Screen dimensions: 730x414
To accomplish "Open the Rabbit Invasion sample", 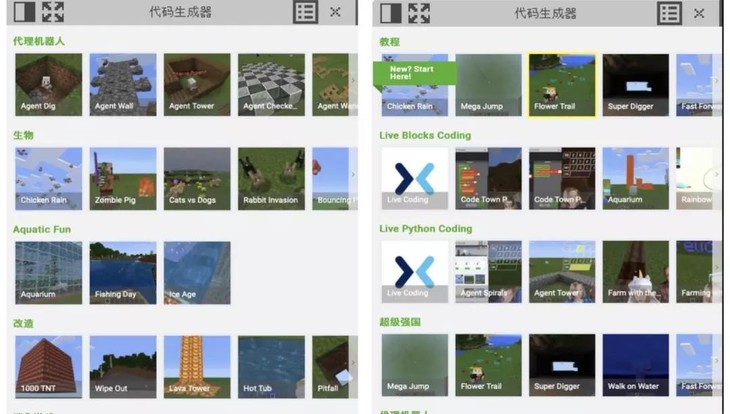I will pyautogui.click(x=271, y=179).
